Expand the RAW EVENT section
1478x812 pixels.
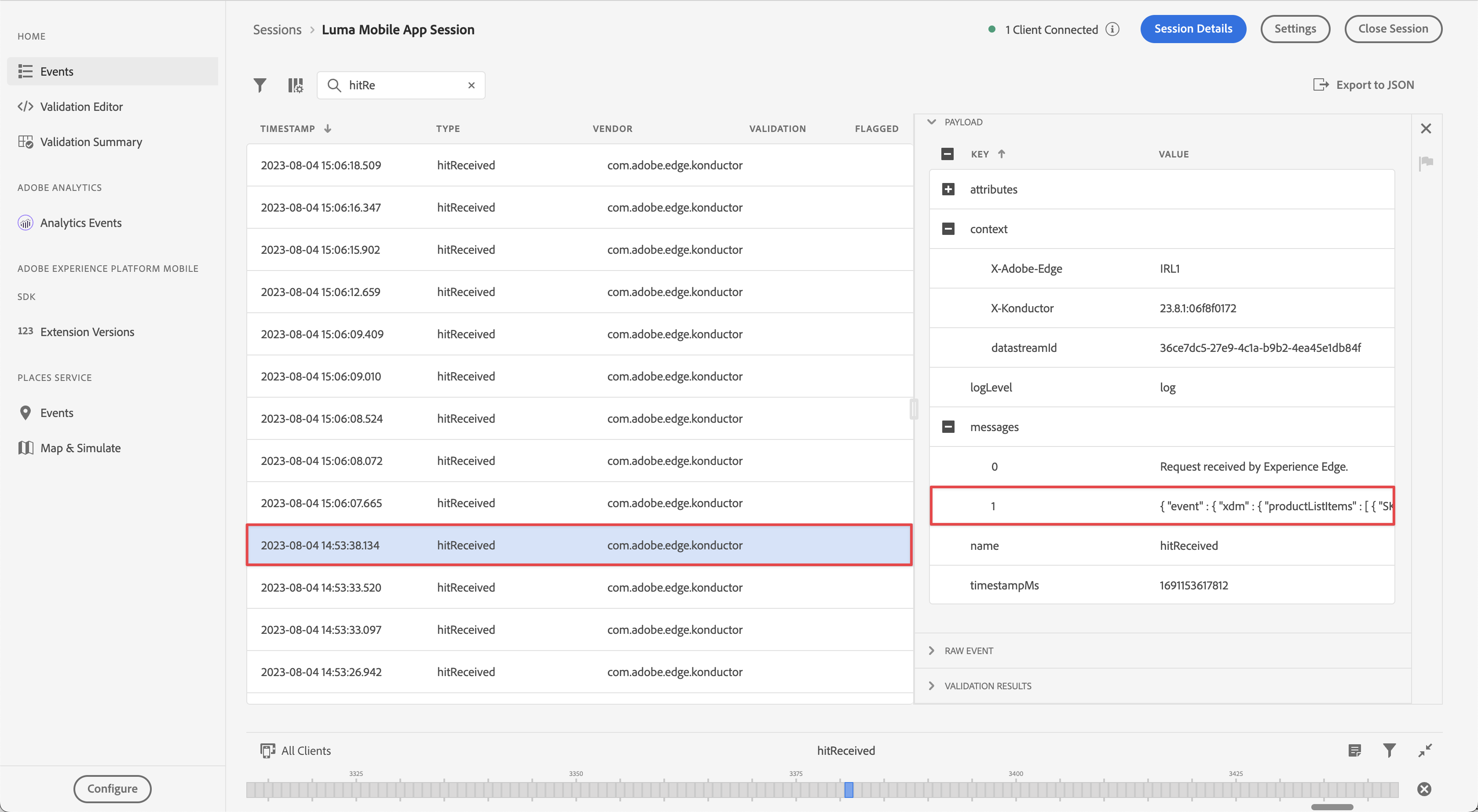[x=969, y=651]
